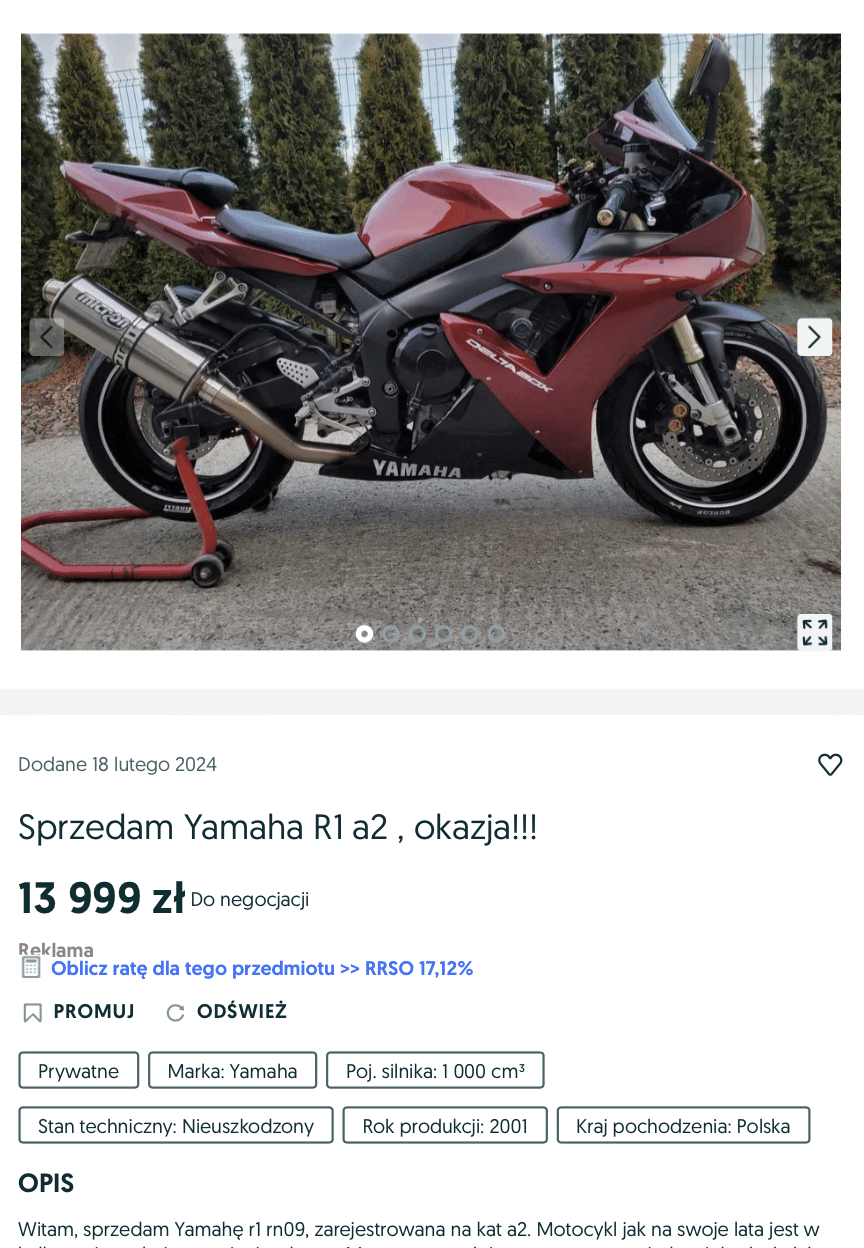The image size is (864, 1248).
Task: Click the bookmark icon next to PROMUJ
Action: (x=32, y=1013)
